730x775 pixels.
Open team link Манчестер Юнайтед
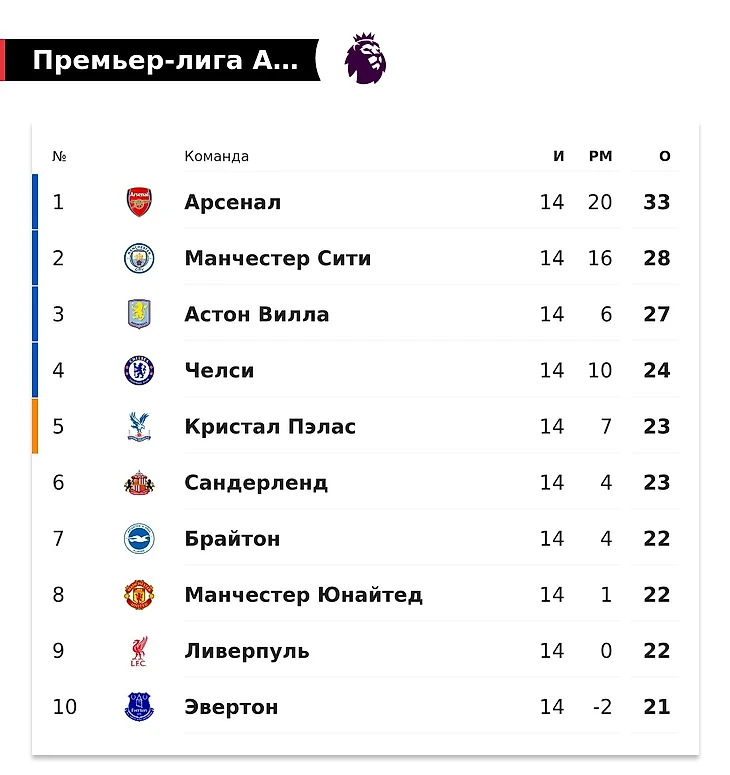(303, 595)
